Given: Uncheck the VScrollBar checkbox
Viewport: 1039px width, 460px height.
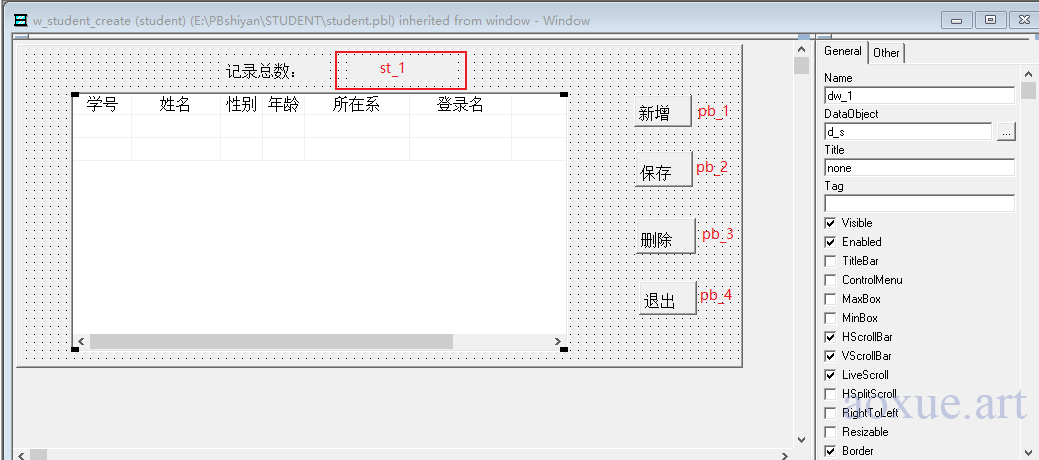Looking at the screenshot, I should [x=830, y=356].
